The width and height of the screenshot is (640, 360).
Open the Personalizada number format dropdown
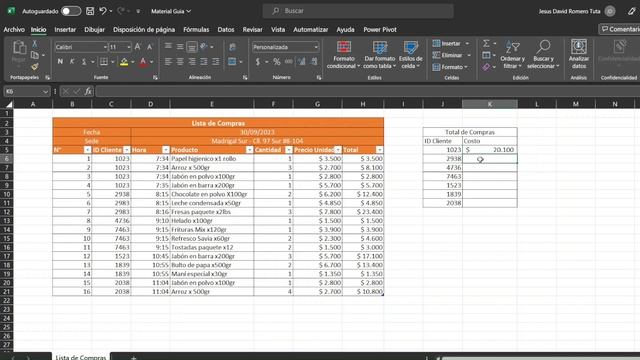click(x=316, y=47)
